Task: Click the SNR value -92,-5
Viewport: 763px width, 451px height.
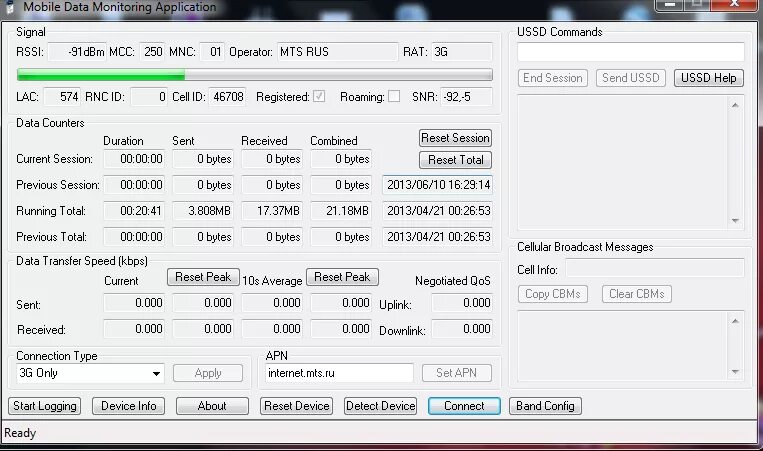Action: [x=466, y=97]
